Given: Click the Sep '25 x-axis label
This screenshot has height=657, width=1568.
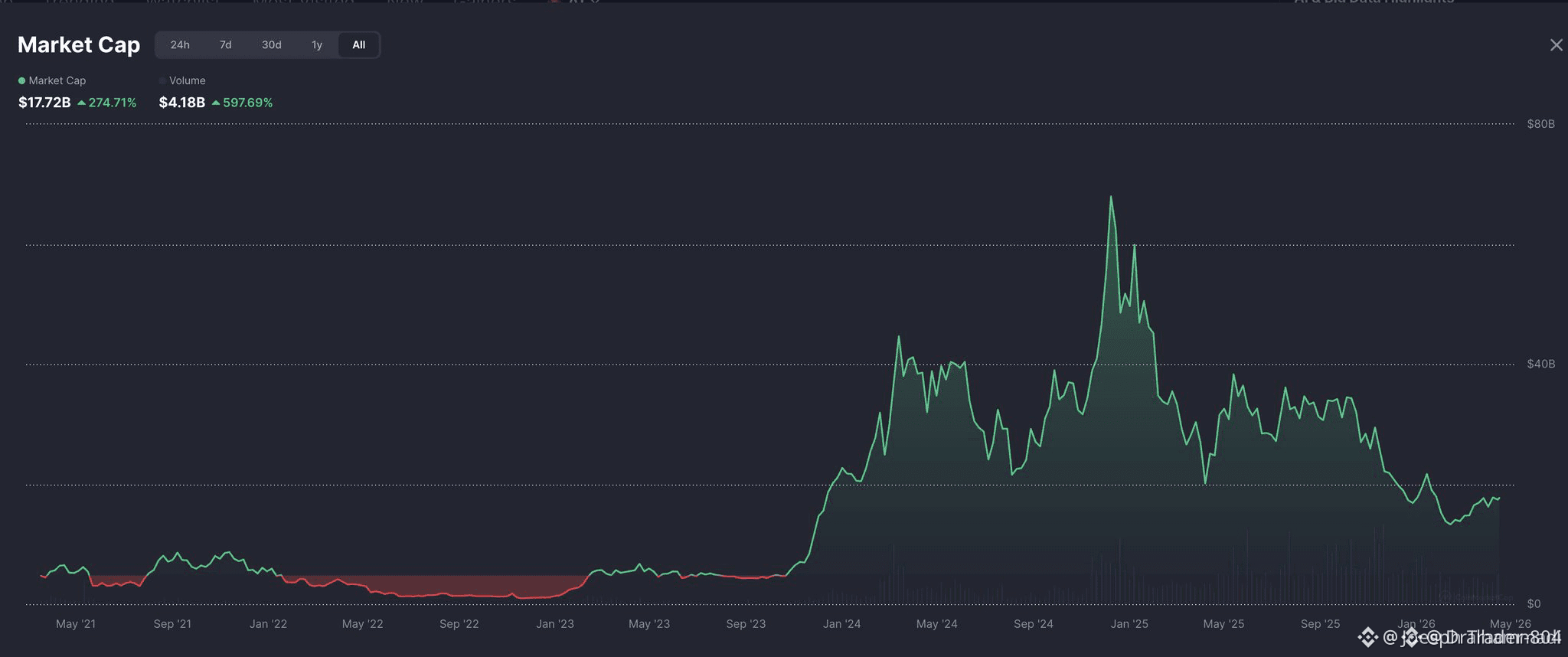Looking at the screenshot, I should pos(1321,624).
